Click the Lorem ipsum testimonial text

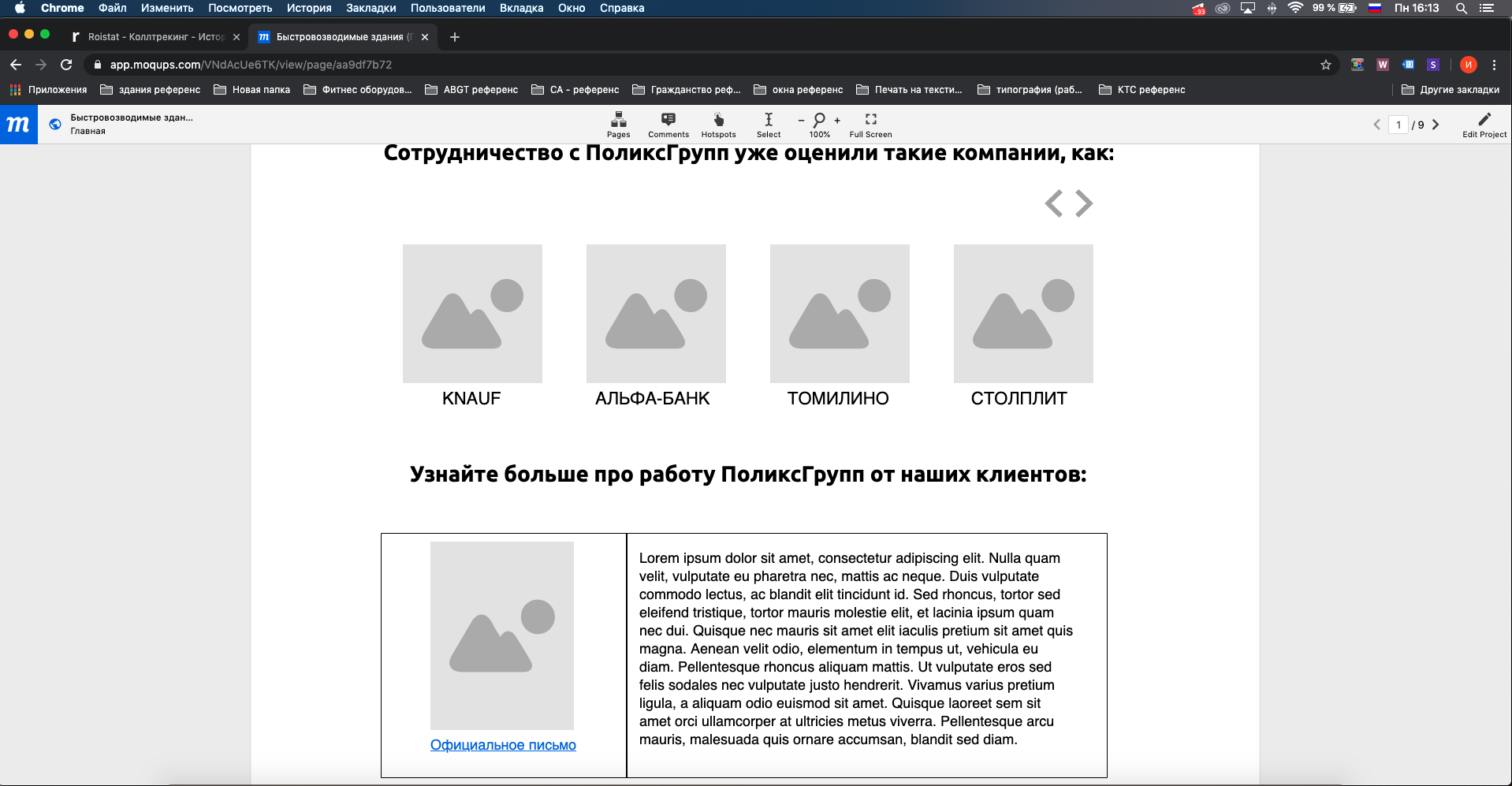click(857, 649)
